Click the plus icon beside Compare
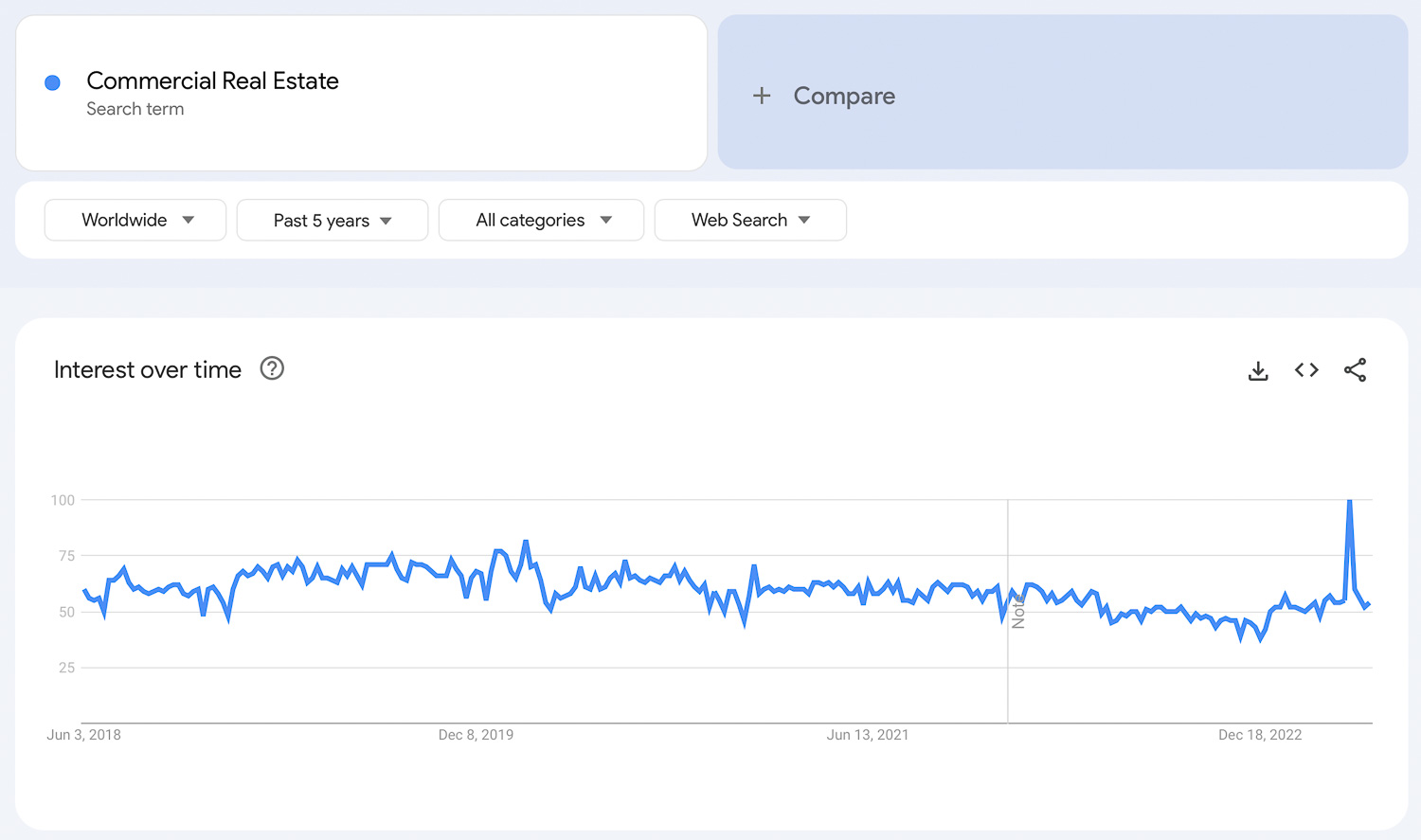 coord(762,96)
